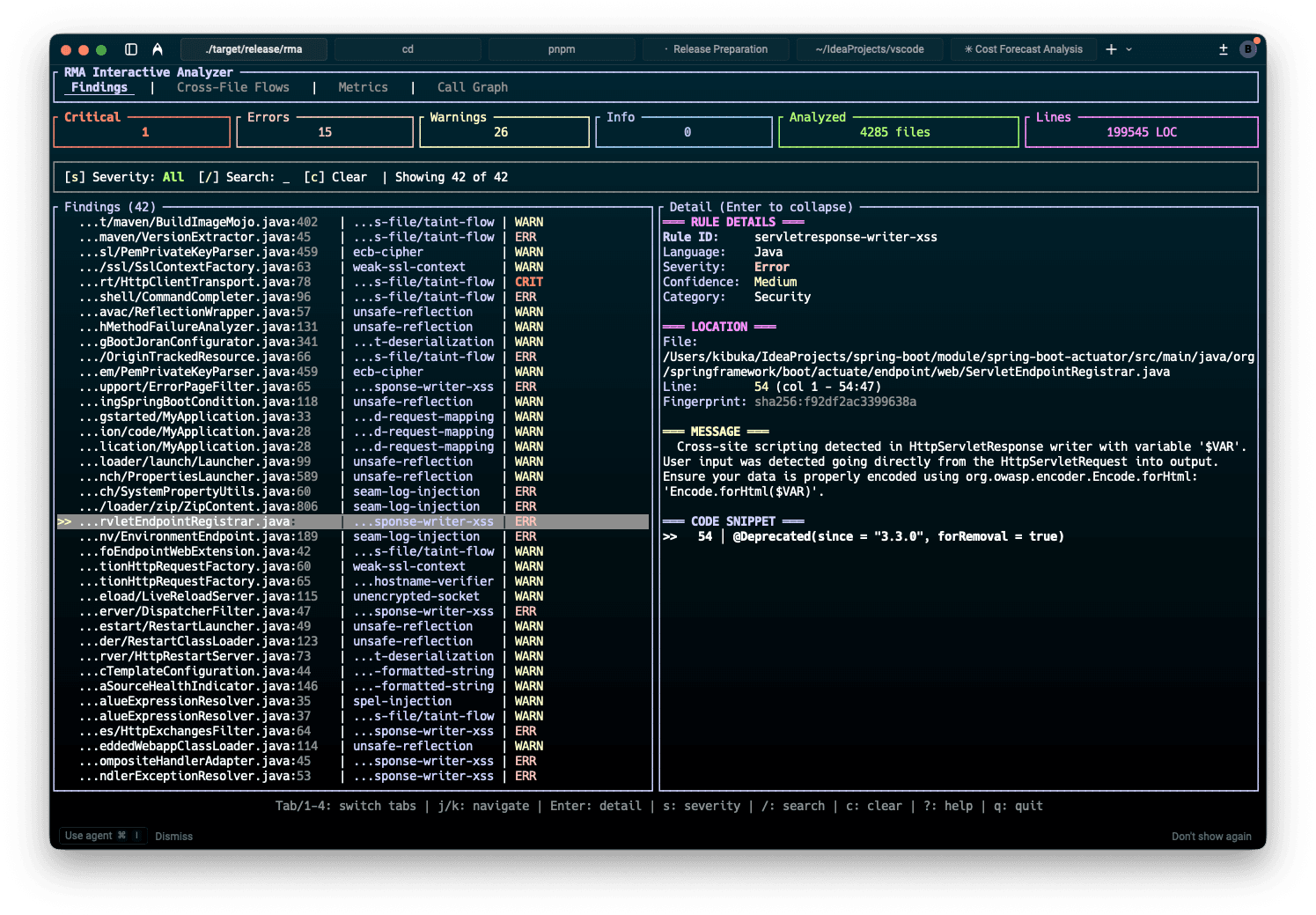Click the Don't show again link
1316x915 pixels.
(x=1210, y=837)
